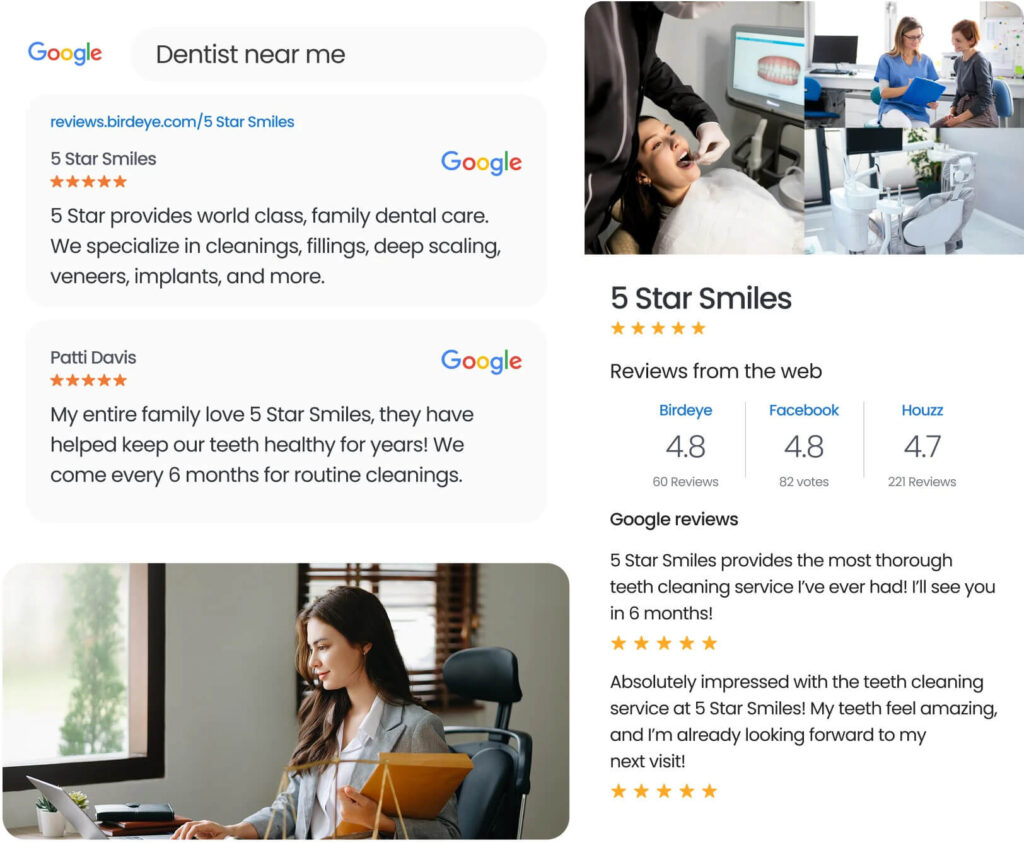Open the reviews.birdeye.com/5 Star Smiles link
This screenshot has height=843, width=1024.
172,121
